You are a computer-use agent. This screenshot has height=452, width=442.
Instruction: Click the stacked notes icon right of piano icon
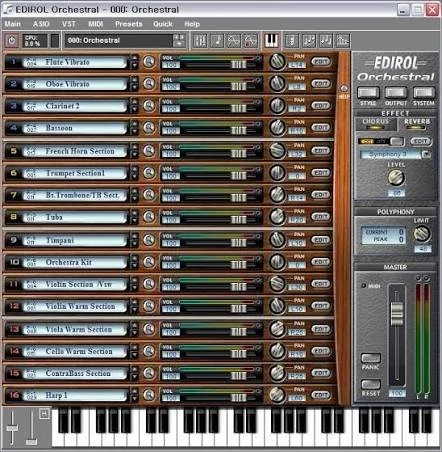click(x=292, y=41)
